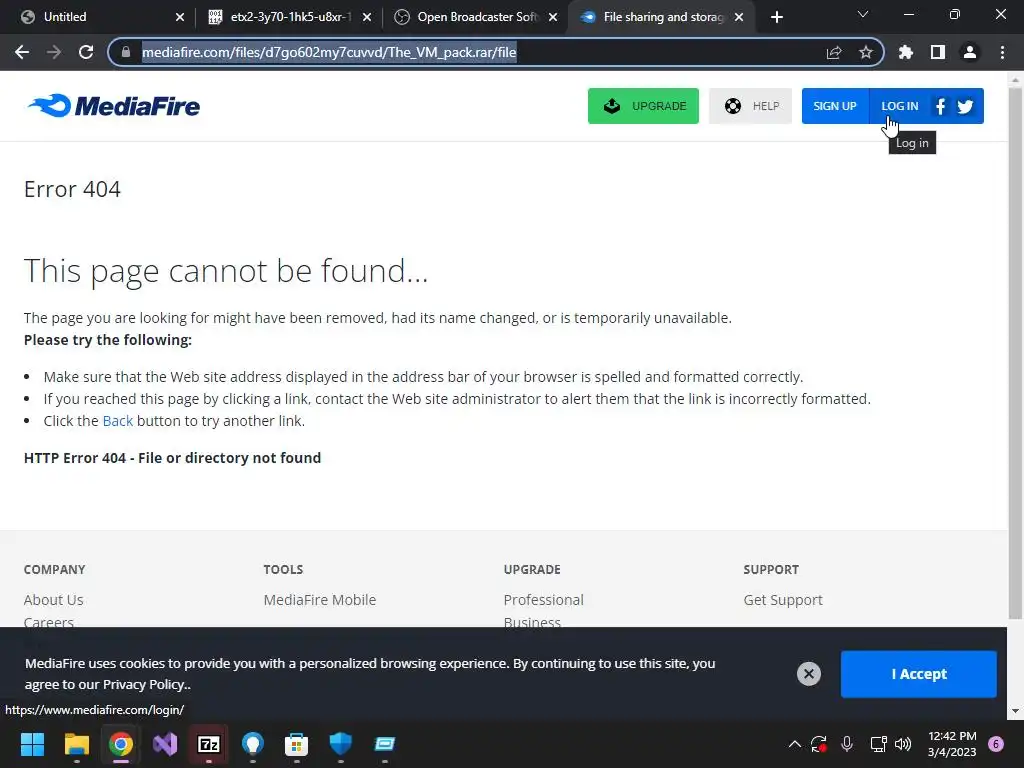
Task: Go back with browser back arrow
Action: [x=22, y=52]
